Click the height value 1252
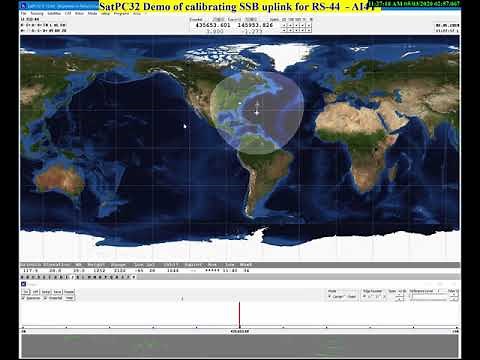 point(99,270)
